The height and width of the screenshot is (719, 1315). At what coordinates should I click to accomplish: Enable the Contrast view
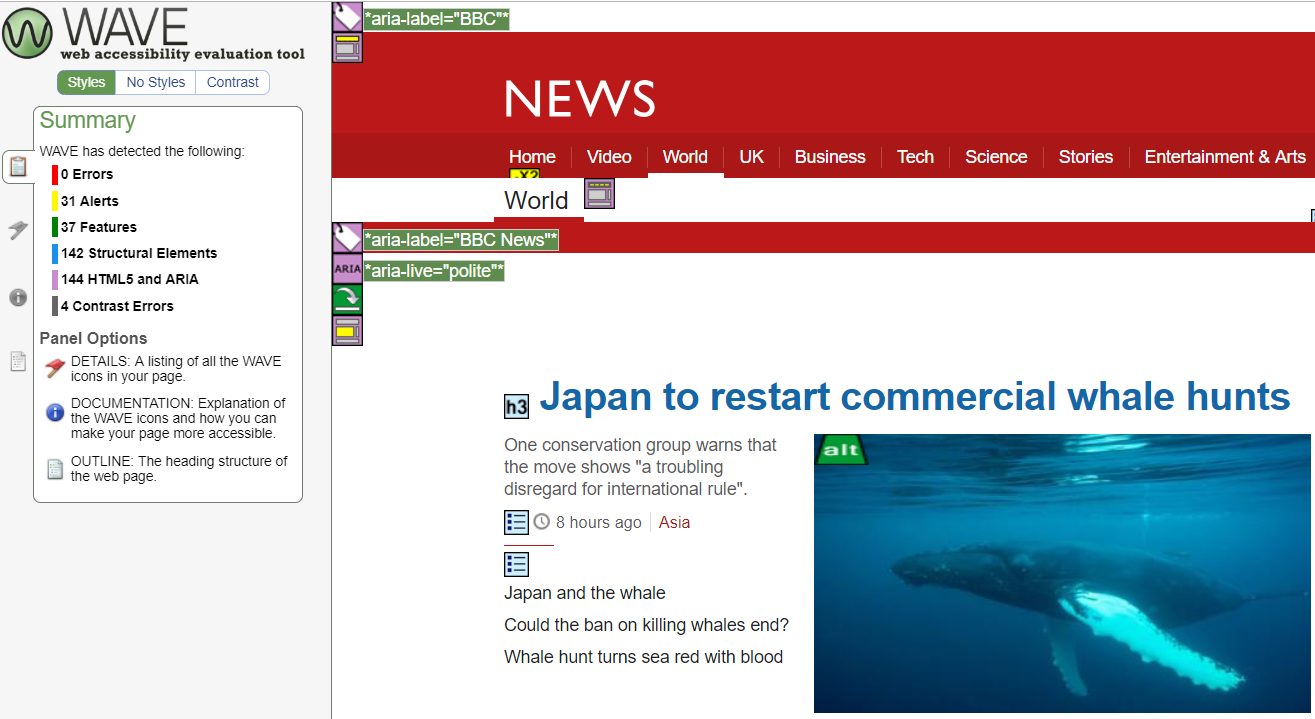232,82
